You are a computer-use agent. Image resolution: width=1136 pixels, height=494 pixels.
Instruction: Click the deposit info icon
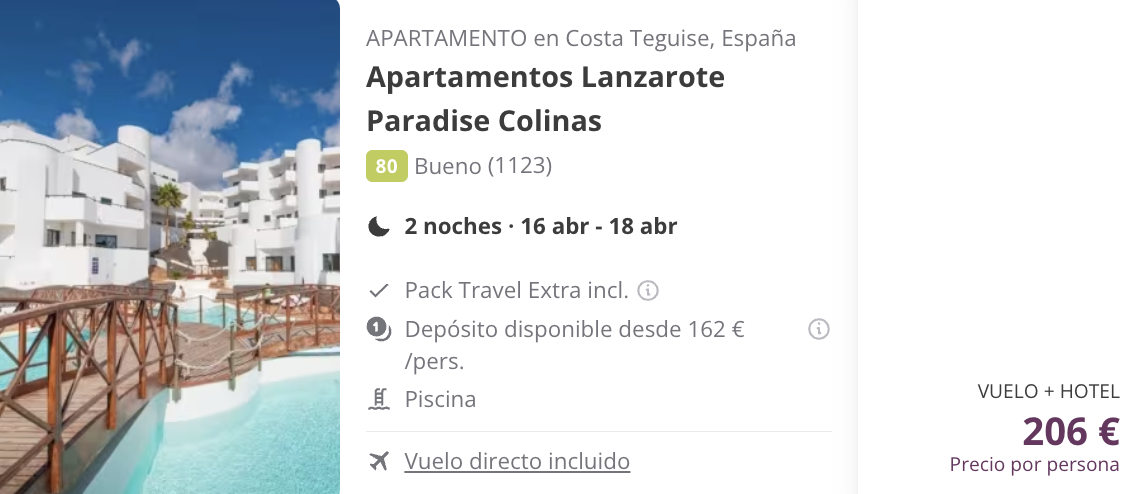pos(819,330)
